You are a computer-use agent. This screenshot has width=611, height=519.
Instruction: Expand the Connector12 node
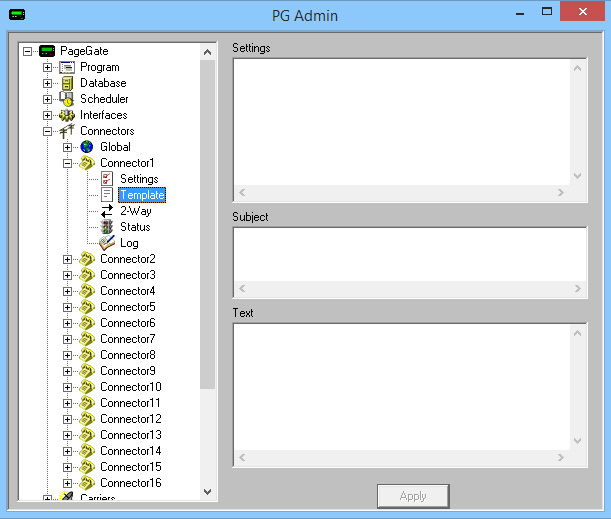(x=67, y=419)
